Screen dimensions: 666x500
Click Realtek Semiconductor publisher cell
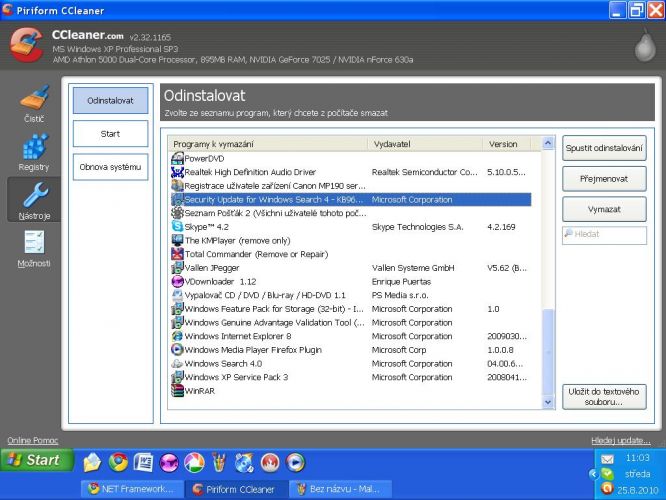pos(425,172)
